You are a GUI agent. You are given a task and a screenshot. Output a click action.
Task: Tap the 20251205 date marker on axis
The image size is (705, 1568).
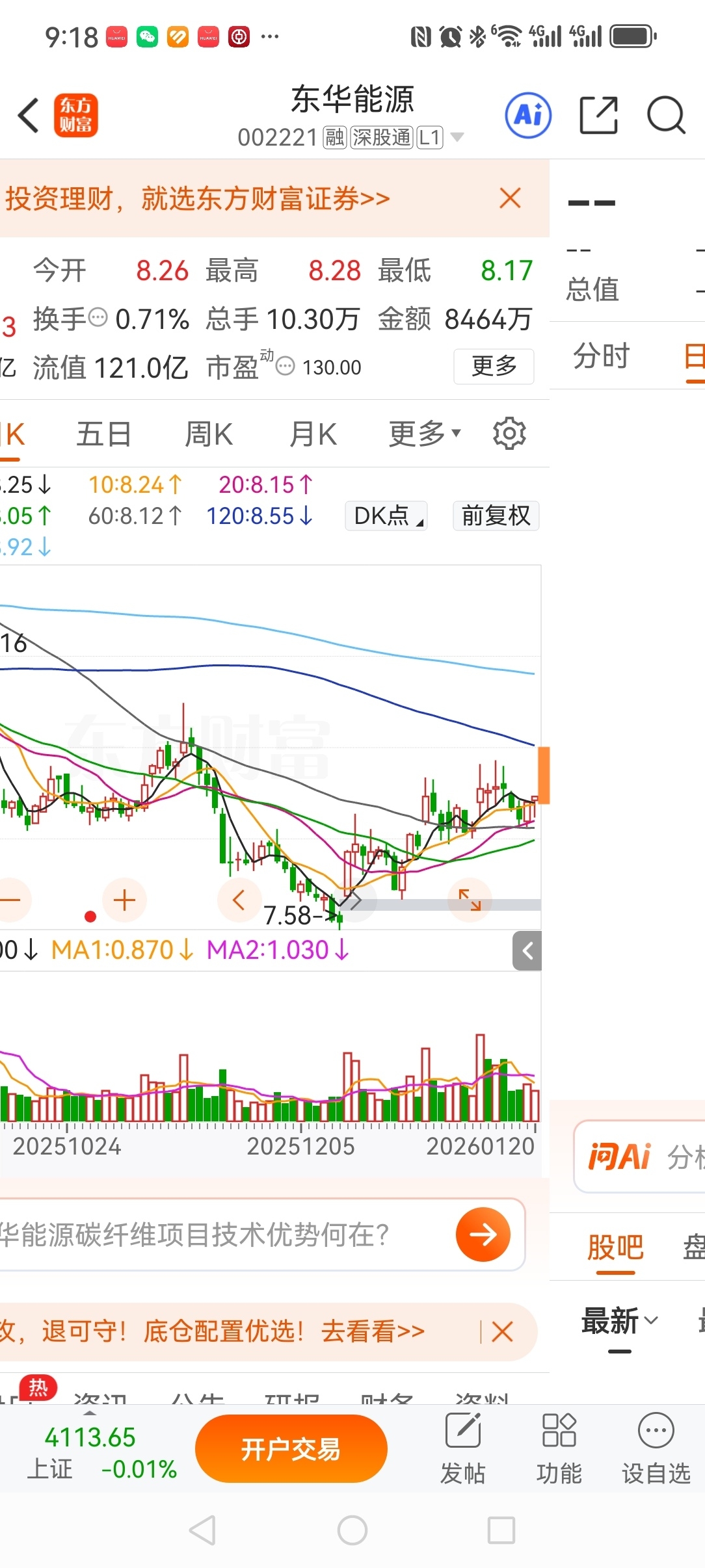point(300,1146)
